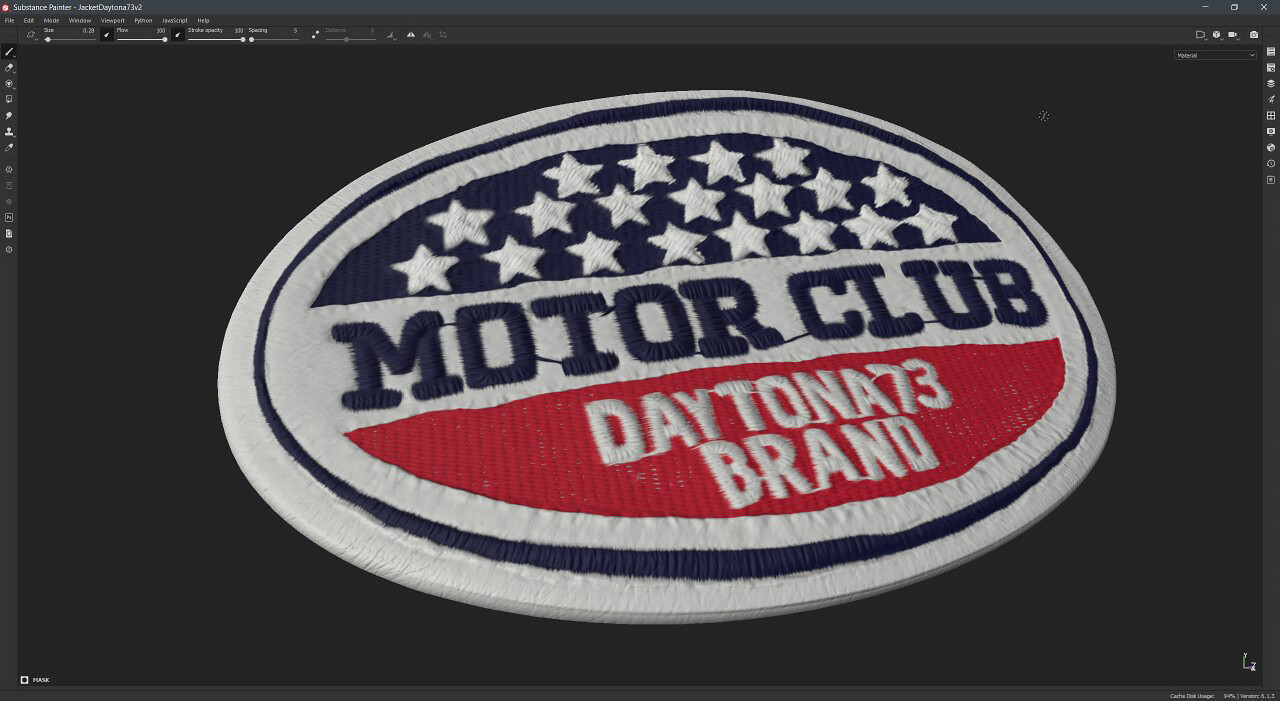The height and width of the screenshot is (701, 1280).
Task: Open the Material channel dropdown
Action: coord(1215,55)
